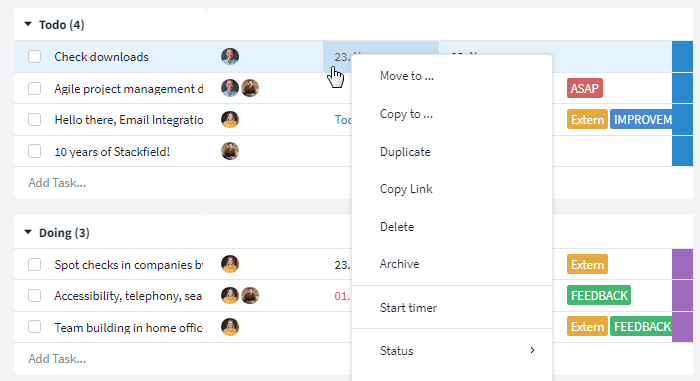Click FEEDBACK label on Team building row
The image size is (700, 381).
point(641,327)
